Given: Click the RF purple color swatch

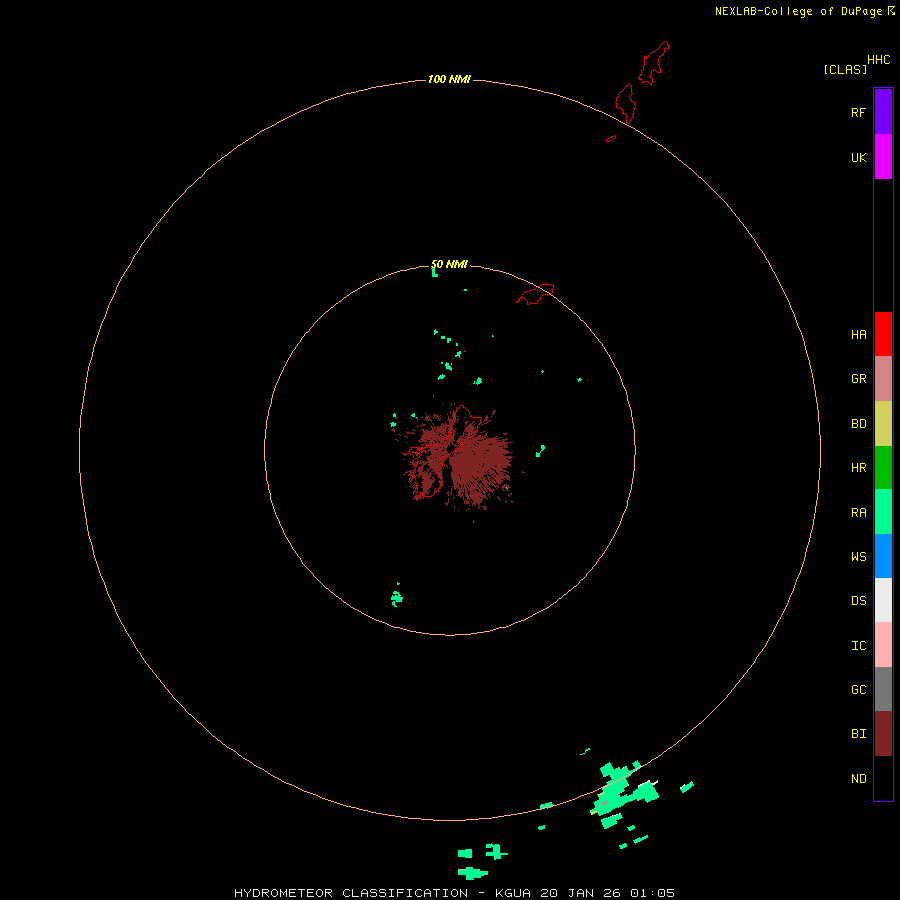Looking at the screenshot, I should (x=883, y=112).
